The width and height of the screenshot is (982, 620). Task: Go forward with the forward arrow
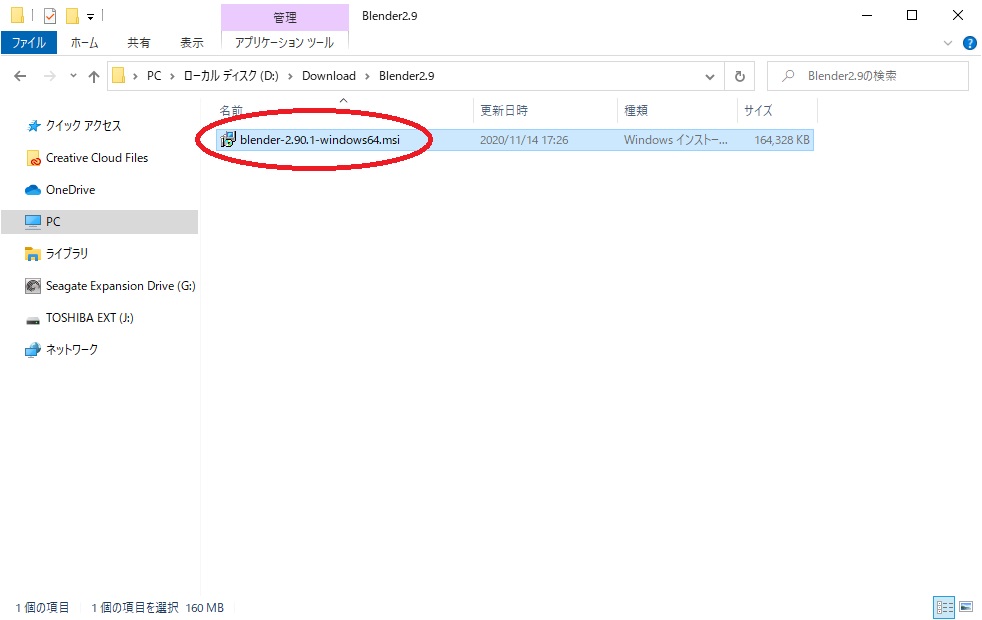(x=49, y=76)
